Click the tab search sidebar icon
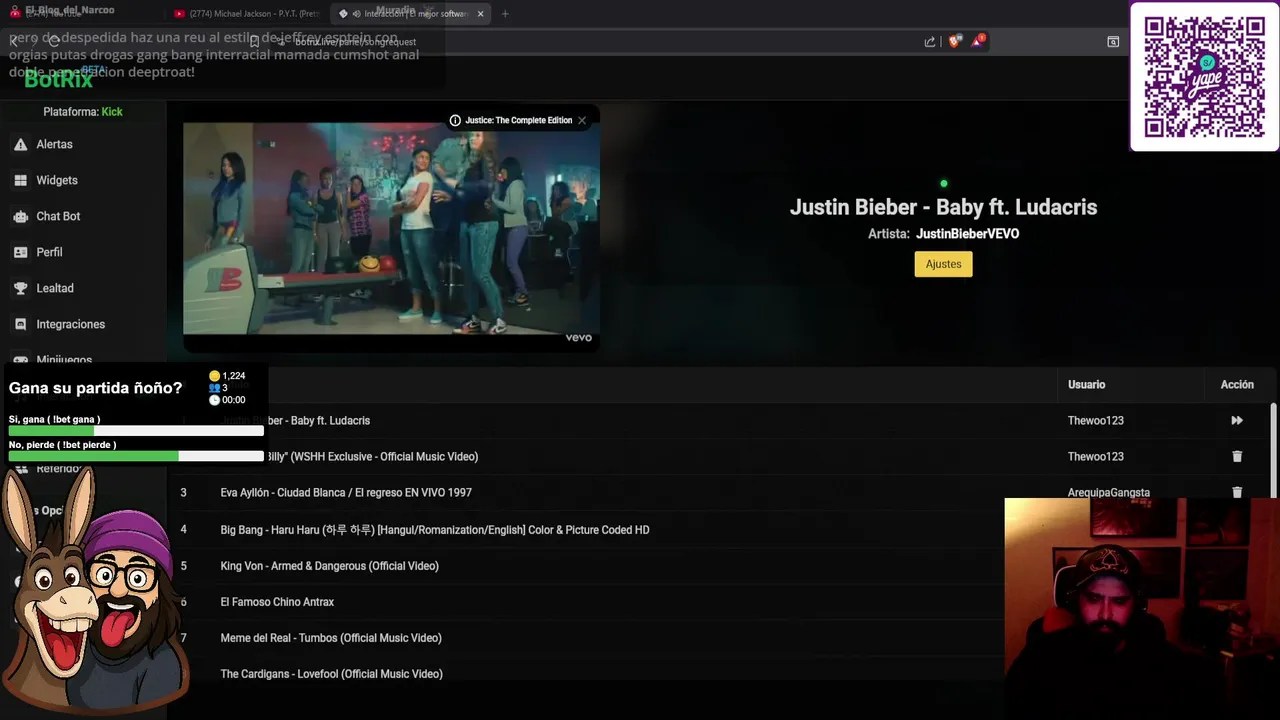 [1113, 42]
